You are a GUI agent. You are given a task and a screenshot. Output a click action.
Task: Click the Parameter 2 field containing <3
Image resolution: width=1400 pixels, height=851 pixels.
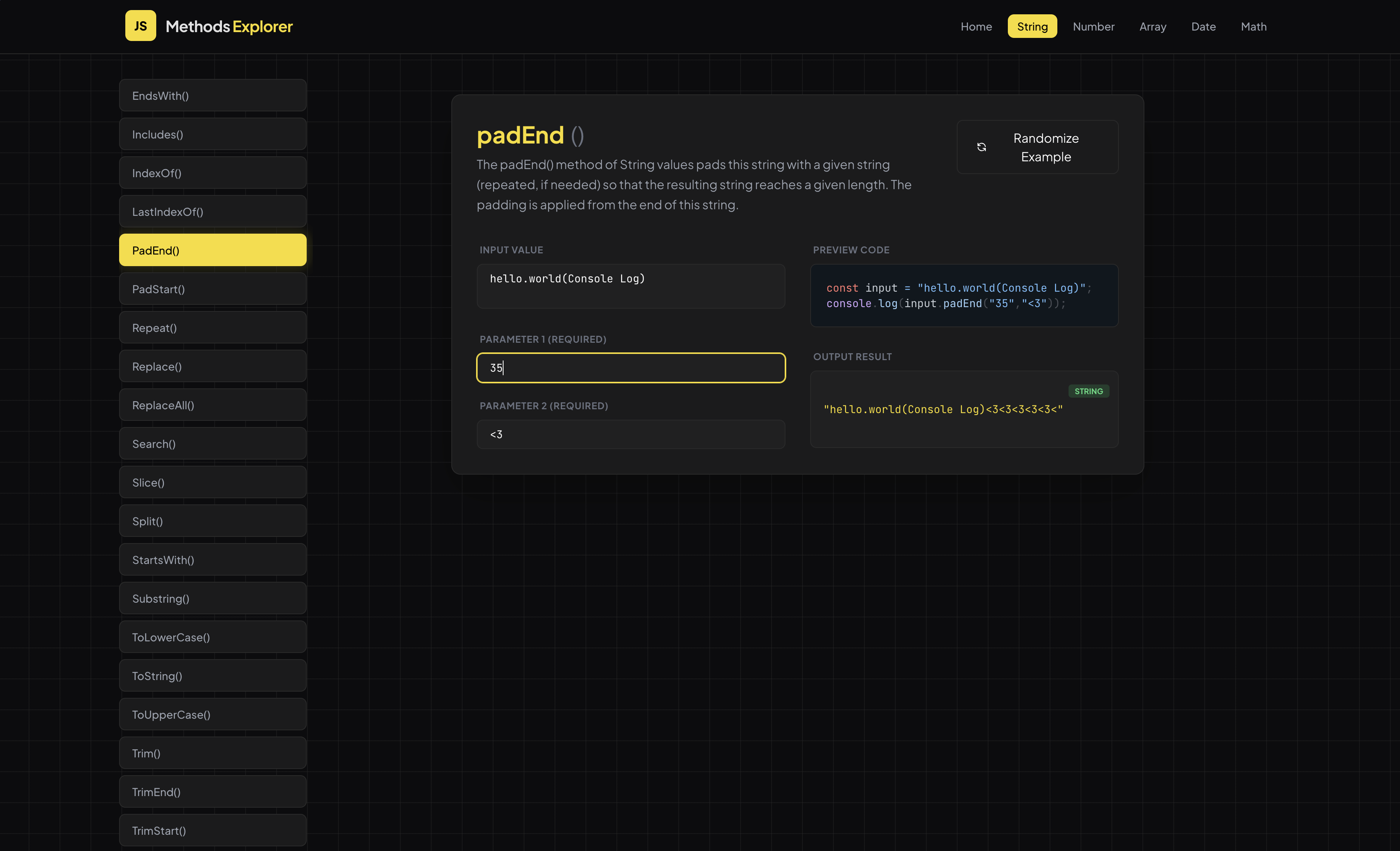631,434
